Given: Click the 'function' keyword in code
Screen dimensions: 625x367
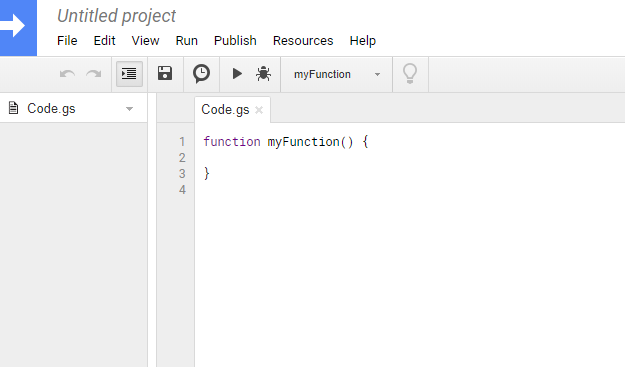Looking at the screenshot, I should tap(232, 142).
